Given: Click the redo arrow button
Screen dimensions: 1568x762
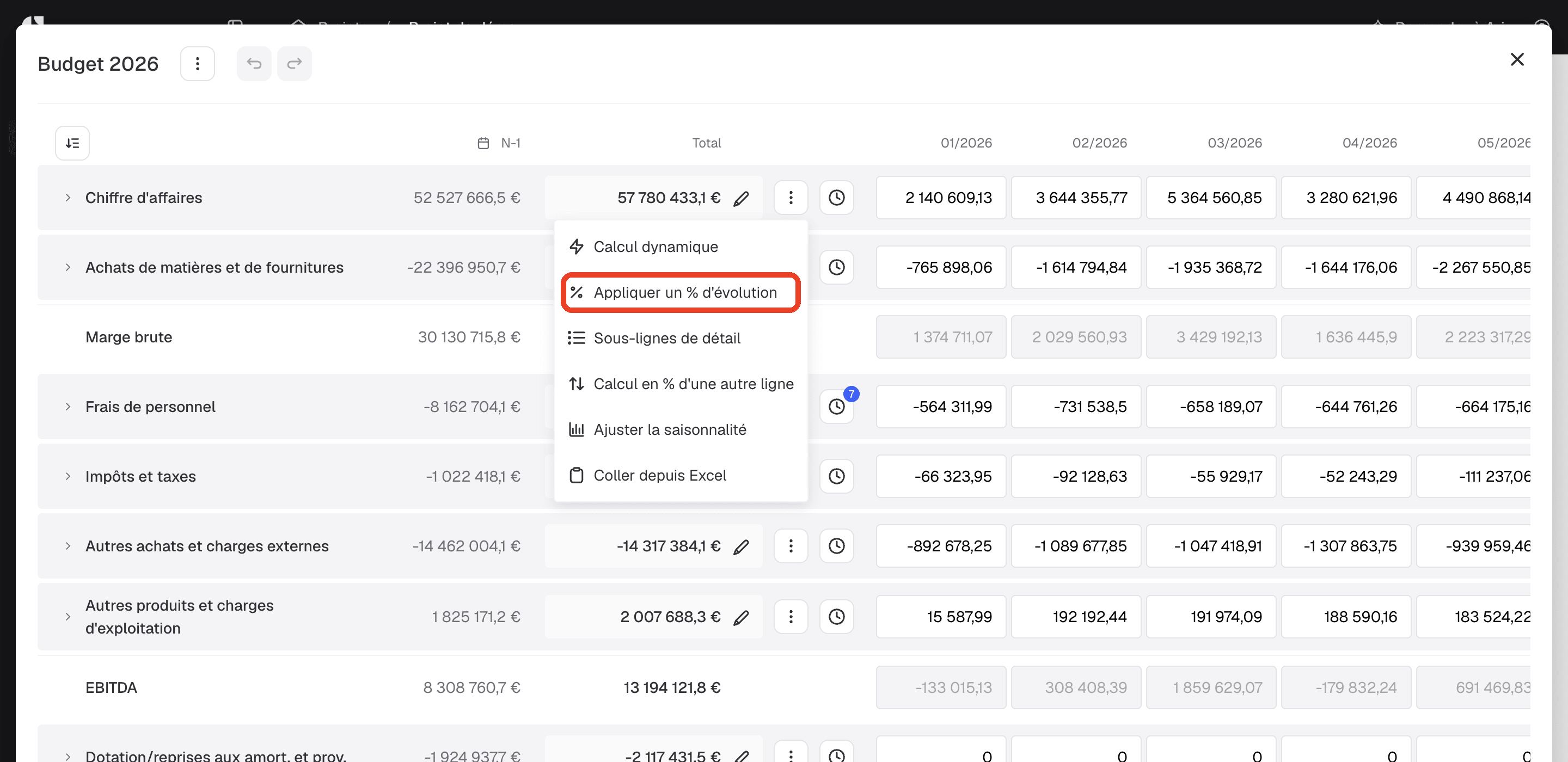Looking at the screenshot, I should coord(295,63).
